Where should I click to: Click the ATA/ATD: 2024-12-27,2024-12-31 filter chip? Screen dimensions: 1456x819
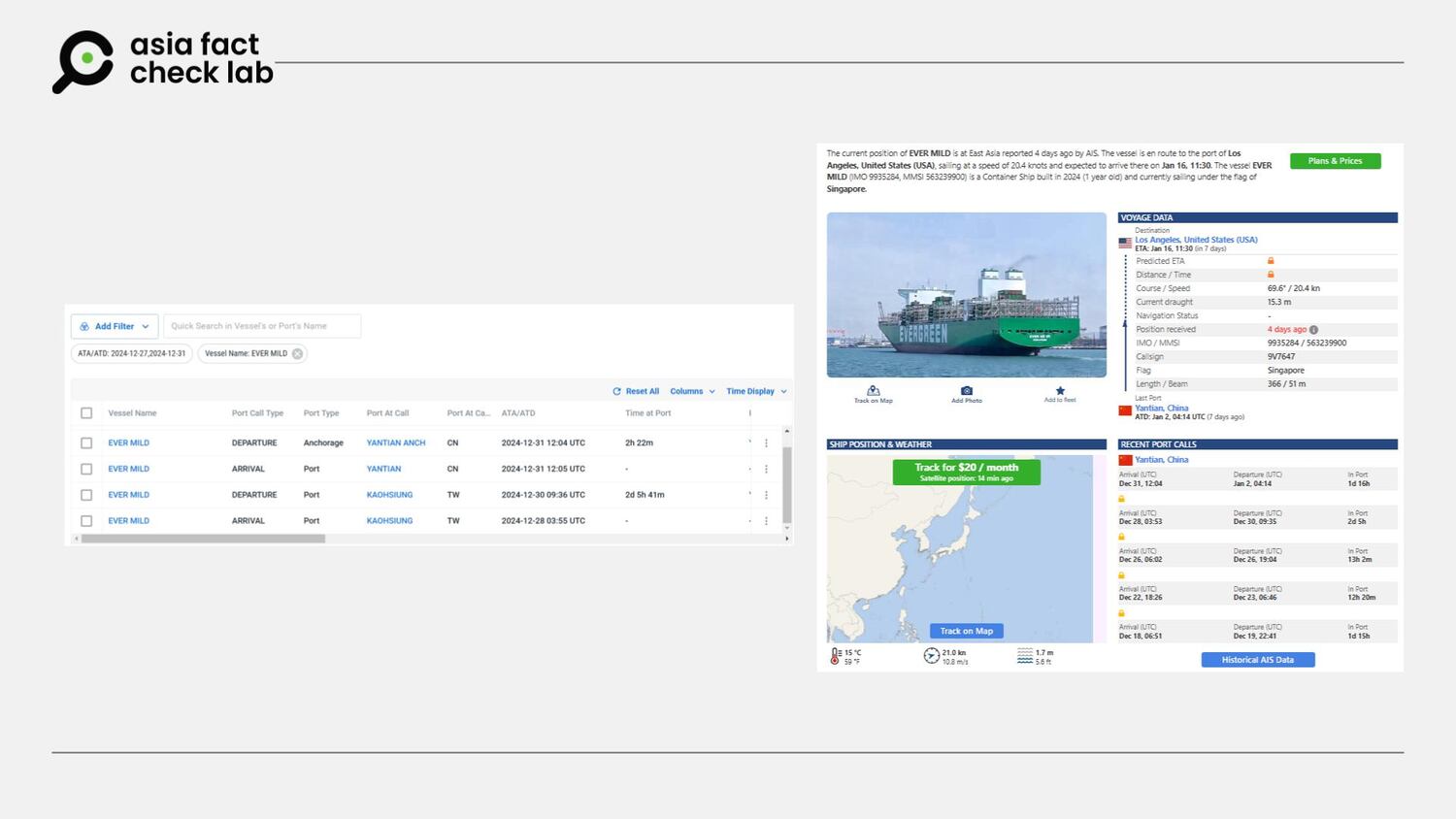pyautogui.click(x=131, y=353)
